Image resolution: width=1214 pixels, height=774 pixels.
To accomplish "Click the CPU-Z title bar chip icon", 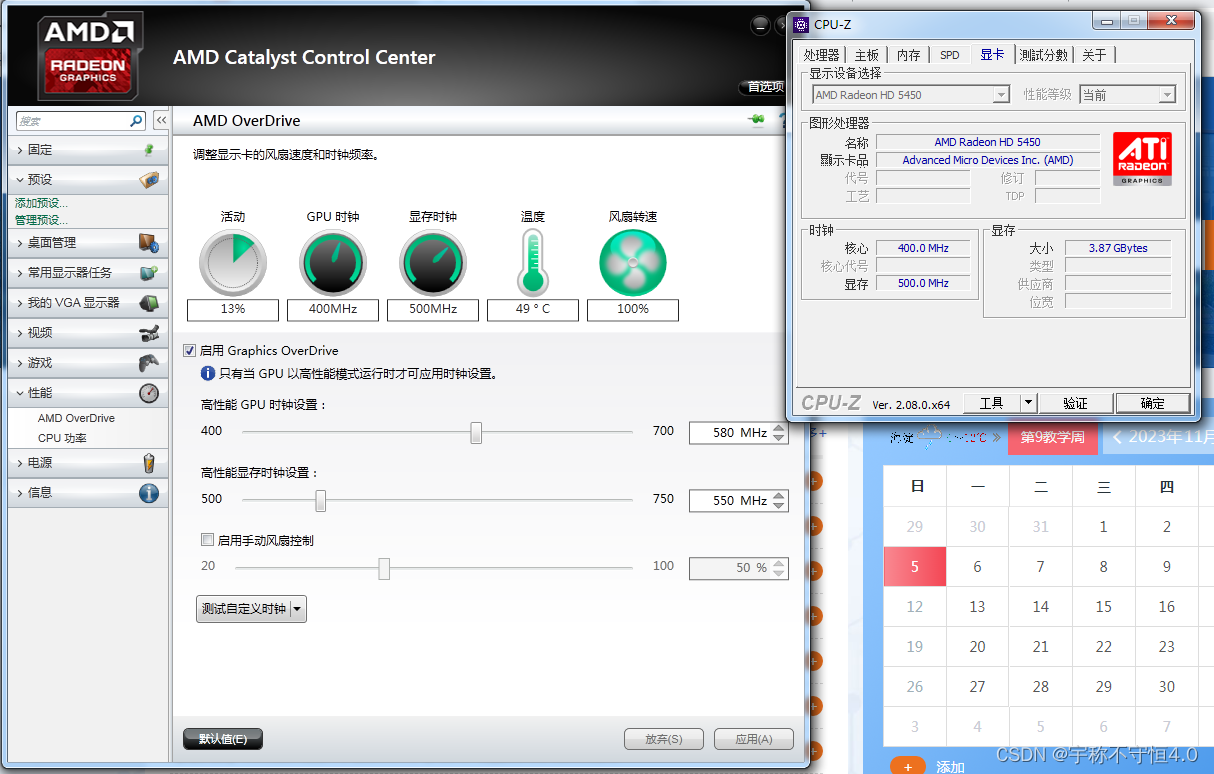I will (801, 24).
